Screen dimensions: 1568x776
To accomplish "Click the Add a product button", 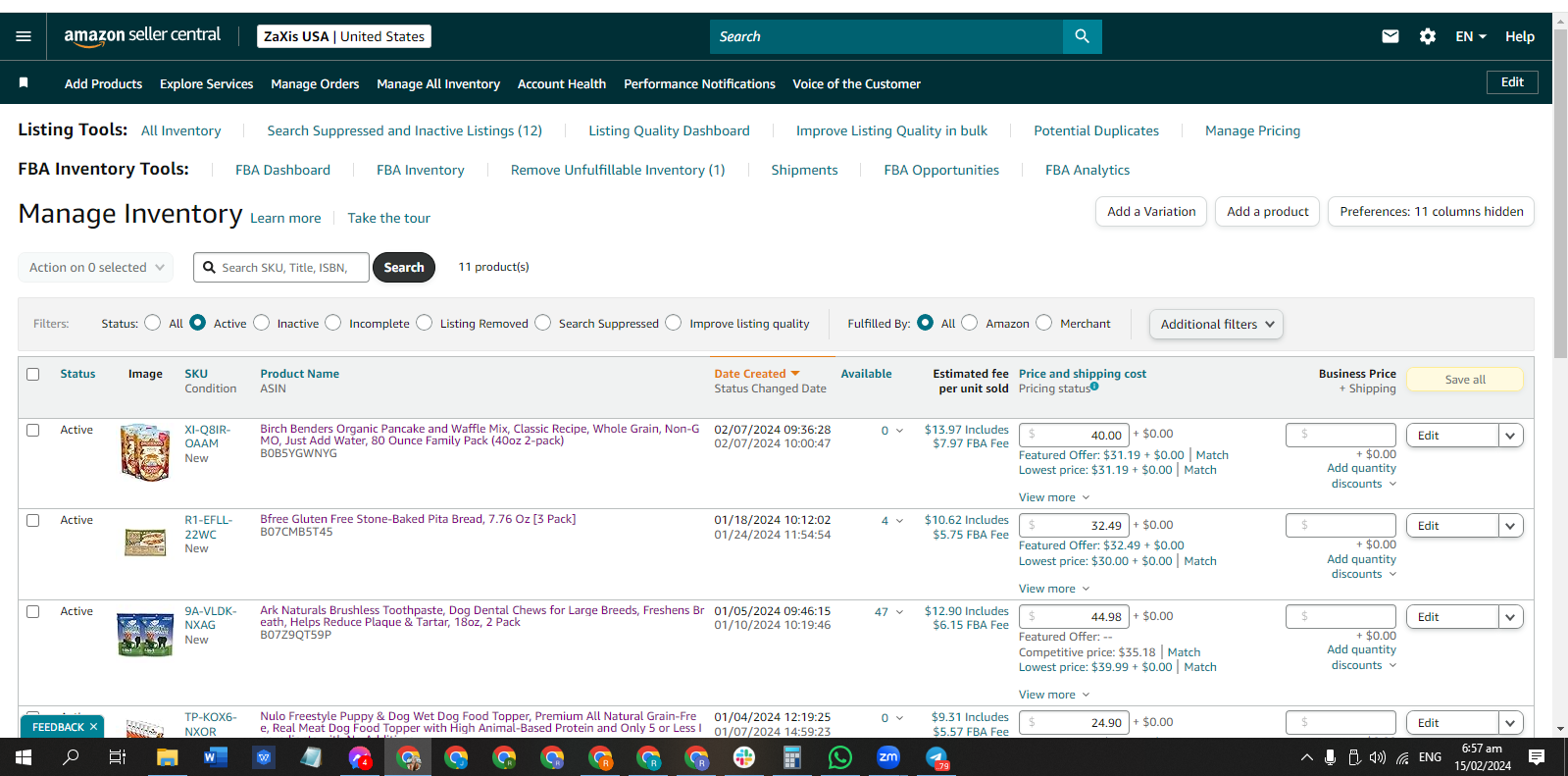I will click(1268, 212).
